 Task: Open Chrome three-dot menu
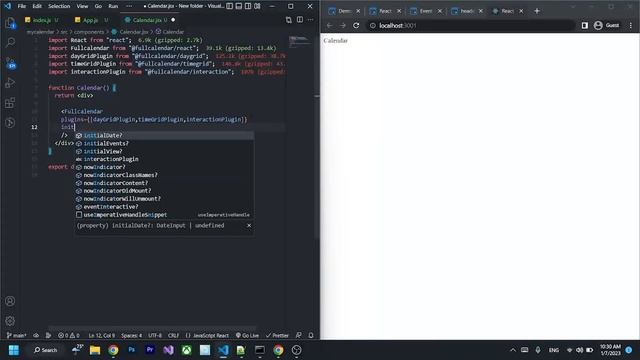[631, 25]
